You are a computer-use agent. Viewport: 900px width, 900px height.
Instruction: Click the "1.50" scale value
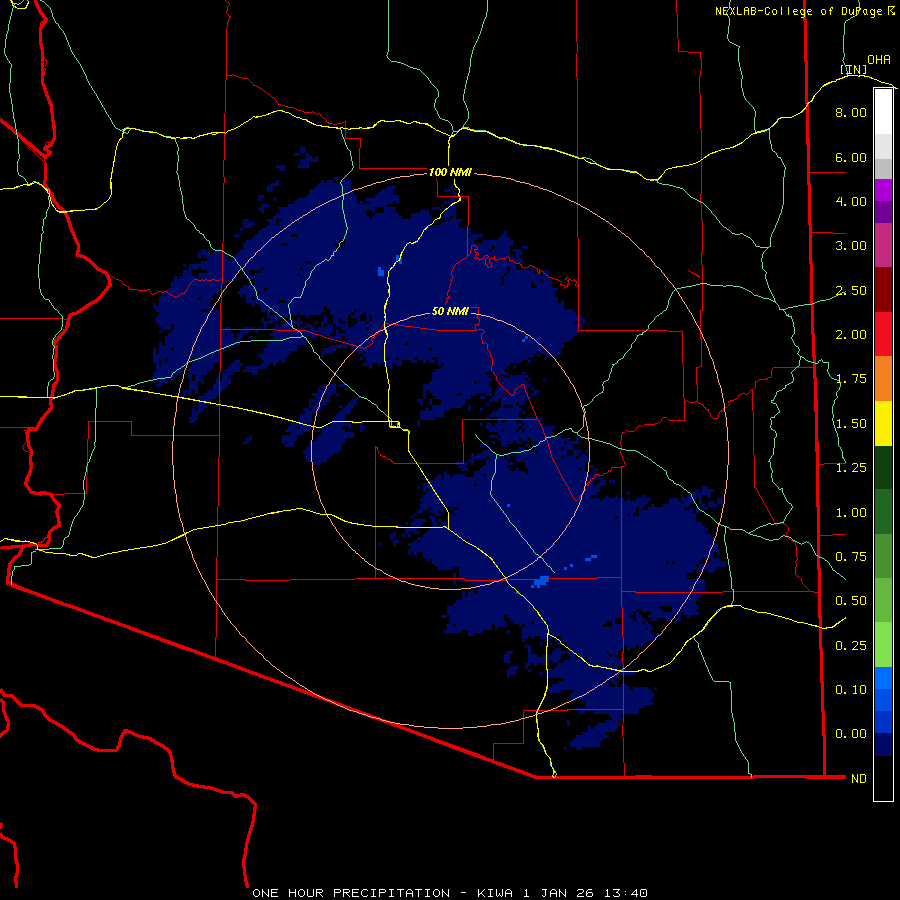(851, 424)
